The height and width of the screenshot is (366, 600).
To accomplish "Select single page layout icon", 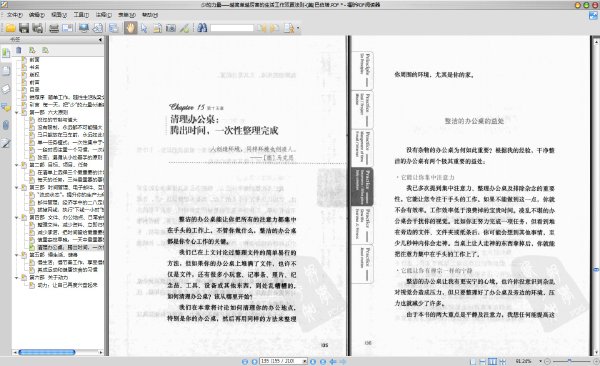I will click(473, 361).
